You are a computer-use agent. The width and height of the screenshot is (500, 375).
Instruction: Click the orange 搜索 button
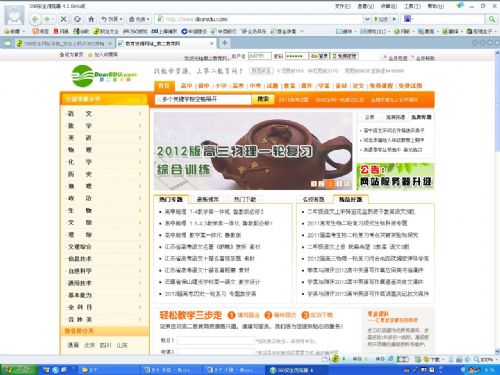(x=263, y=99)
